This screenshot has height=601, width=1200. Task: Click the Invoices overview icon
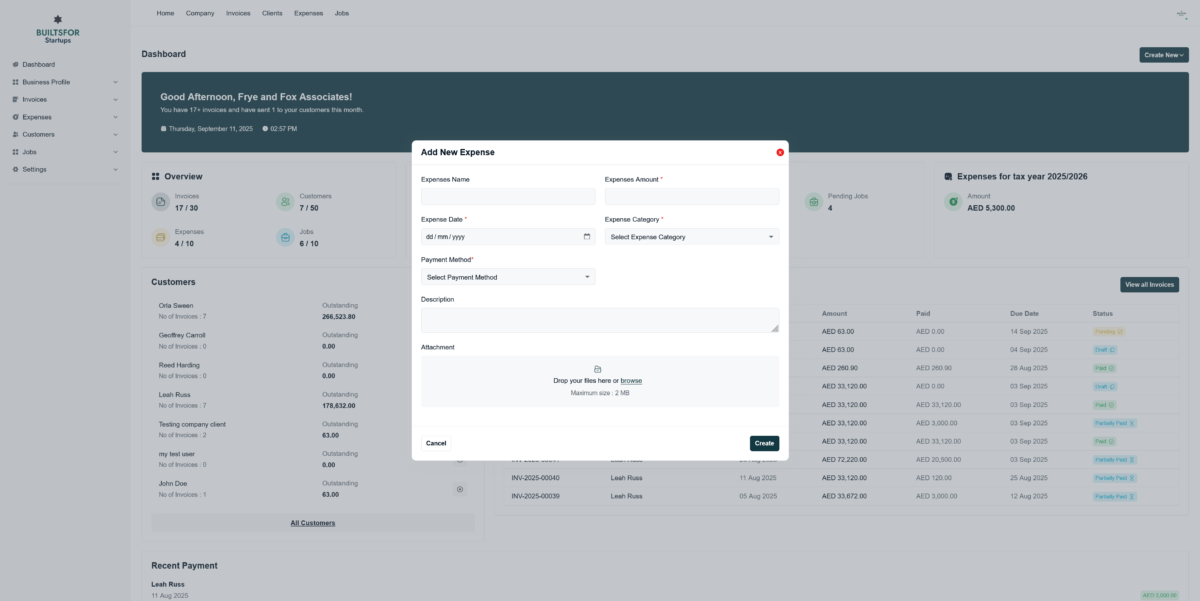pyautogui.click(x=160, y=202)
